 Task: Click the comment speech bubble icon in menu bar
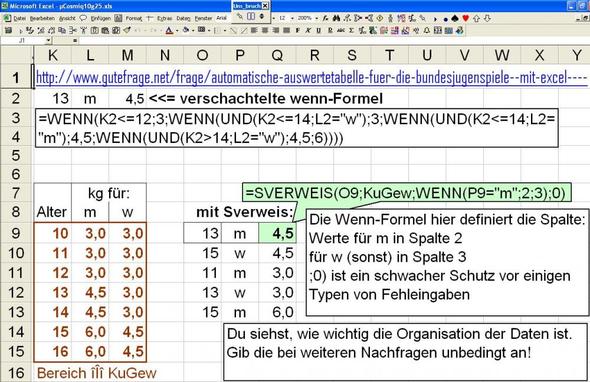(x=83, y=18)
